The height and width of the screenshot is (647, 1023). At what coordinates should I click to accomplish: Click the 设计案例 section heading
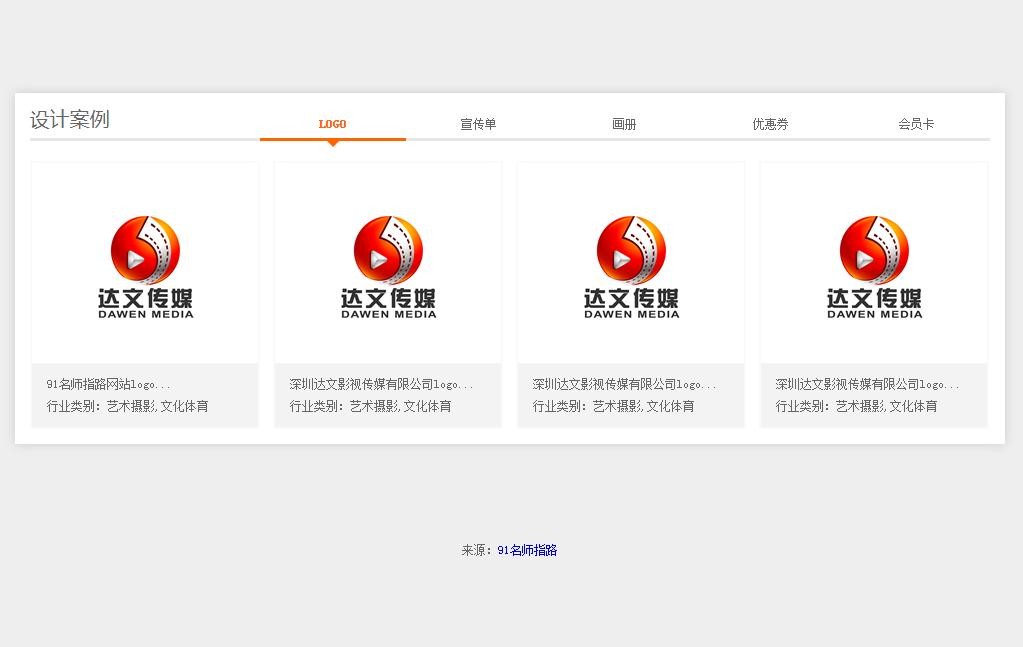70,119
